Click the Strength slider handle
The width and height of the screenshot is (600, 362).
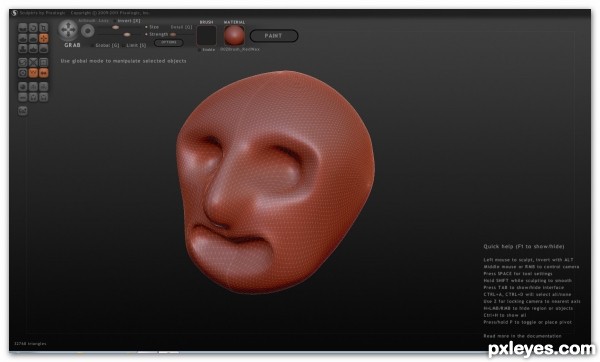click(127, 34)
